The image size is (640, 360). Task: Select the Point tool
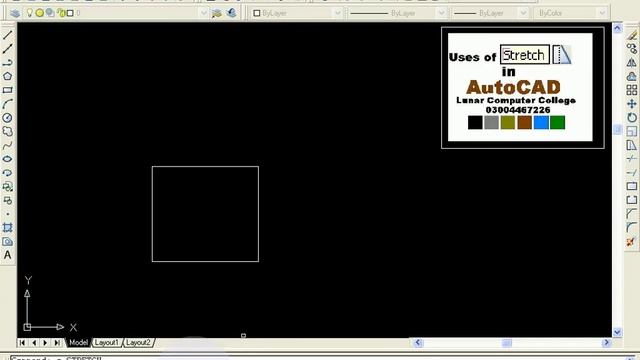(x=7, y=214)
